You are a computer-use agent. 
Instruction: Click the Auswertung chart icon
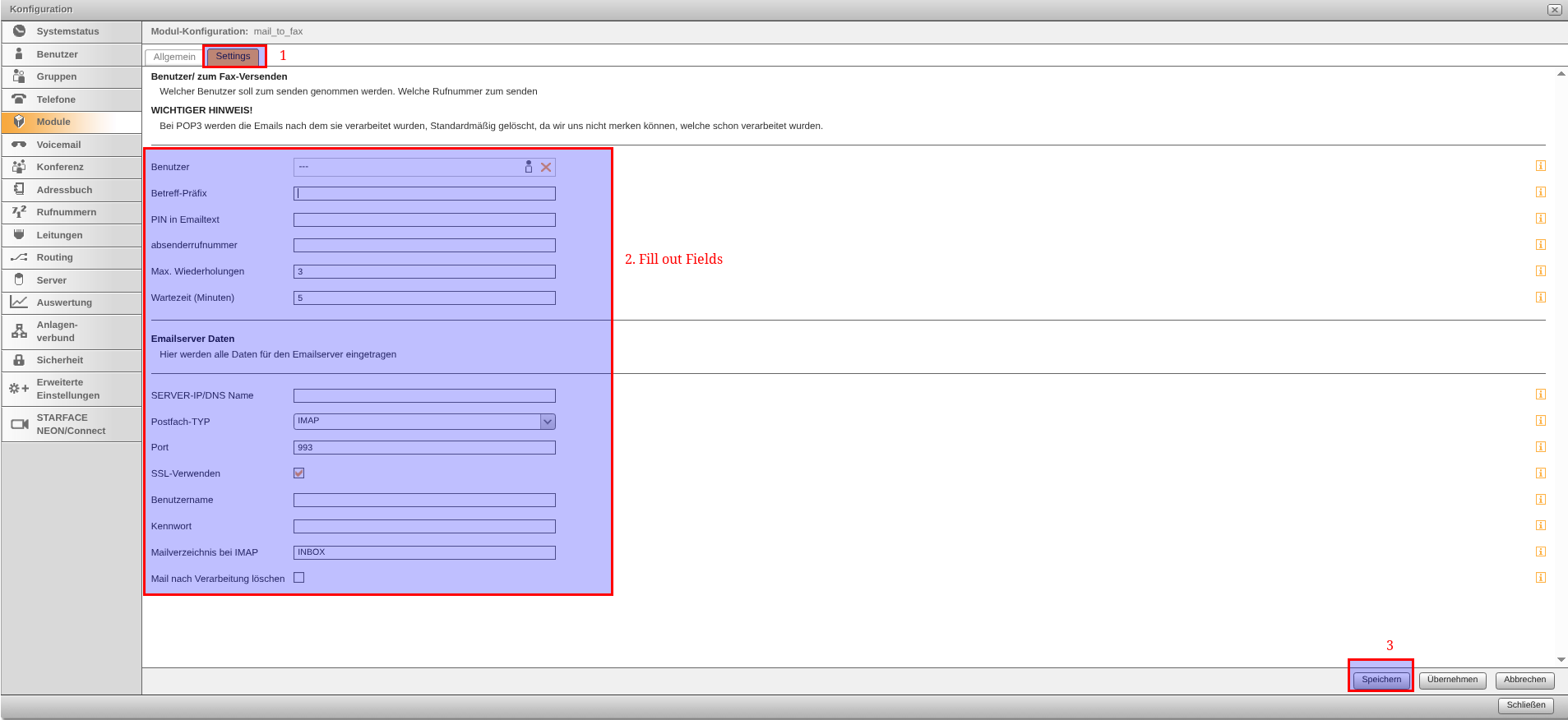19,302
